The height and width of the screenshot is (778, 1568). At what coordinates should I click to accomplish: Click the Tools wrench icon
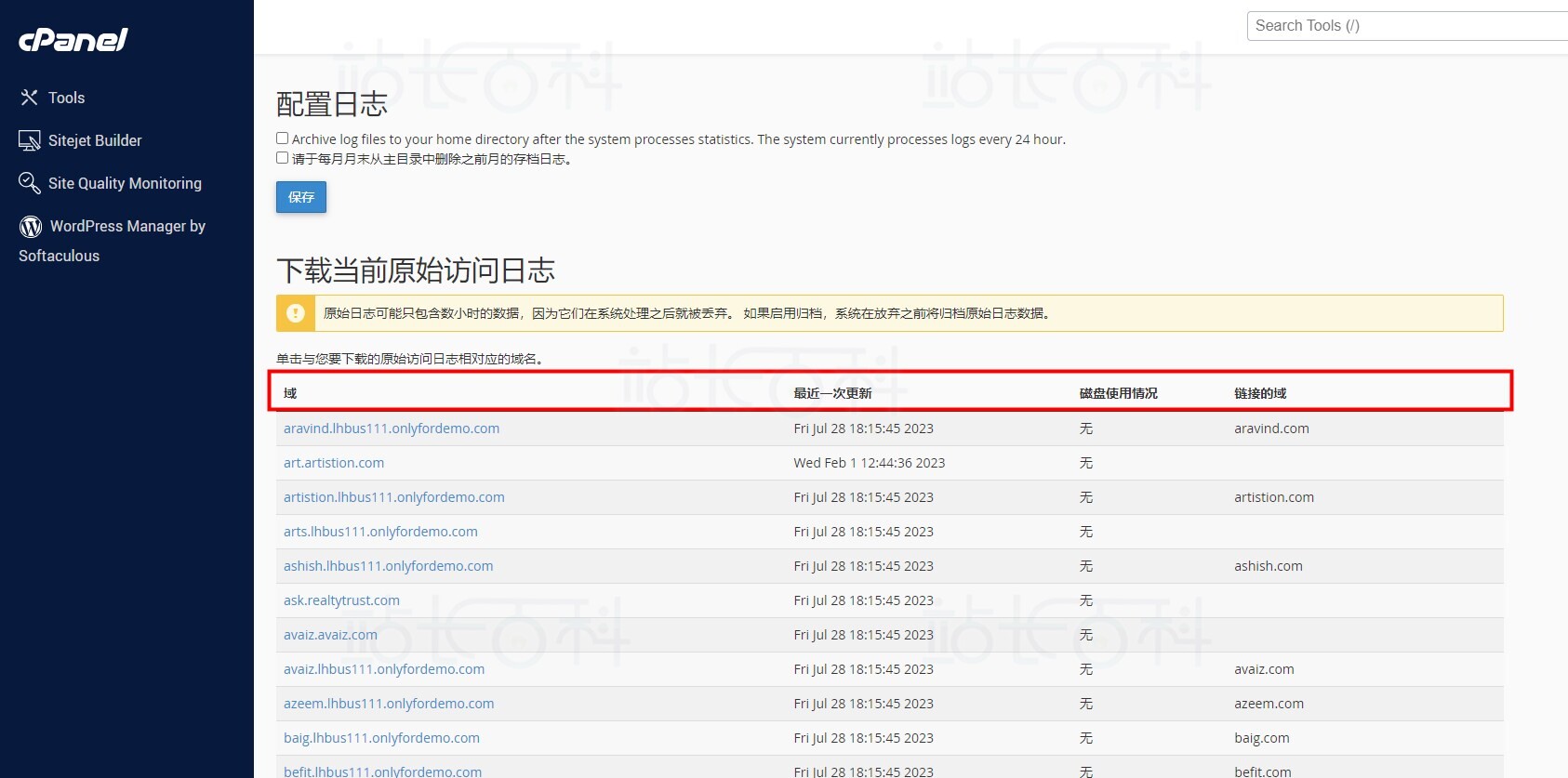click(x=30, y=98)
